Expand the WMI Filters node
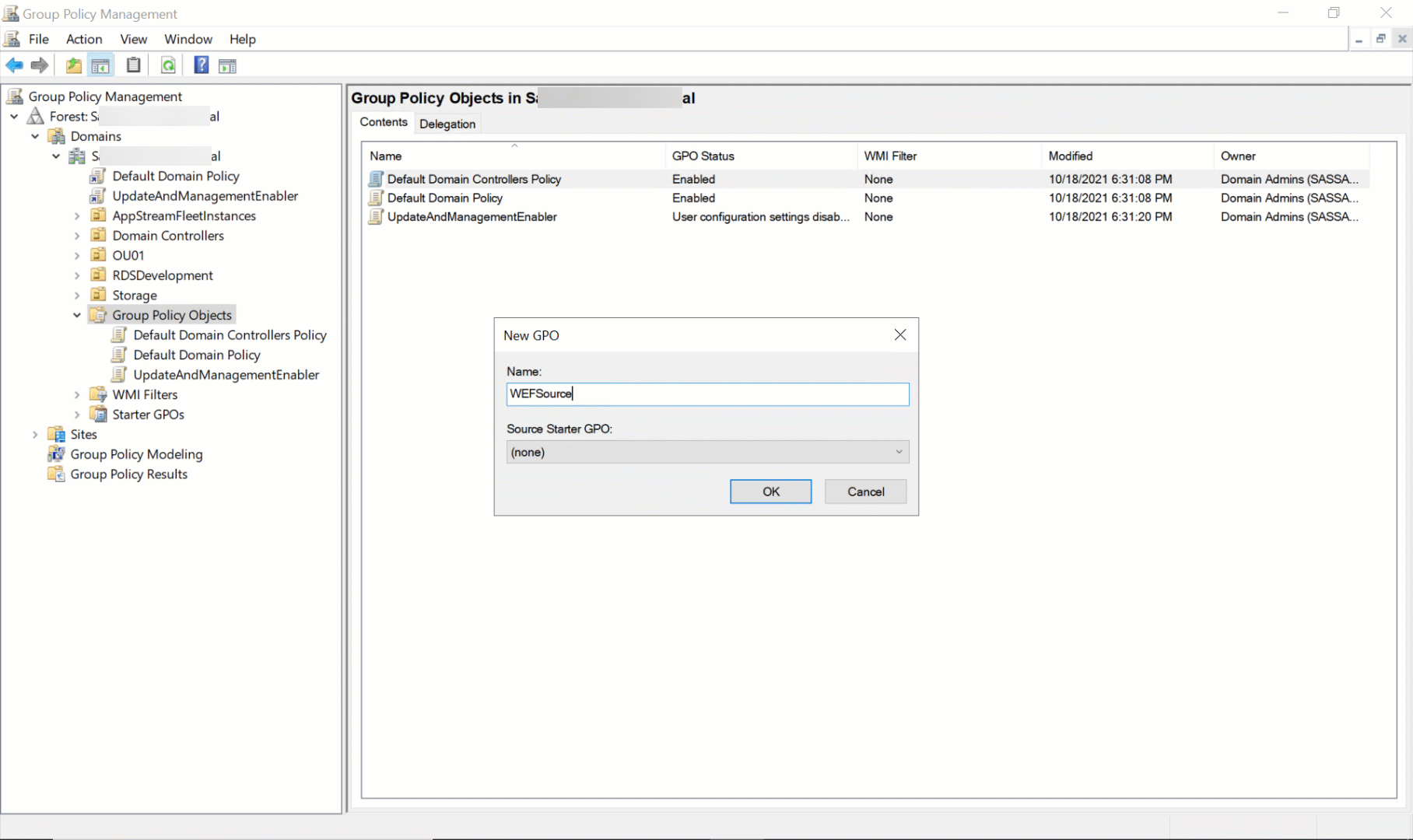Viewport: 1413px width, 840px height. pos(77,394)
